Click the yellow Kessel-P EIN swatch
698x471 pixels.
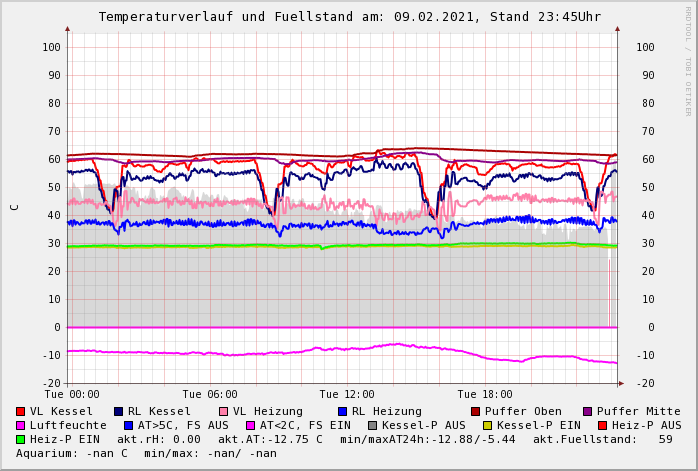tap(487, 425)
